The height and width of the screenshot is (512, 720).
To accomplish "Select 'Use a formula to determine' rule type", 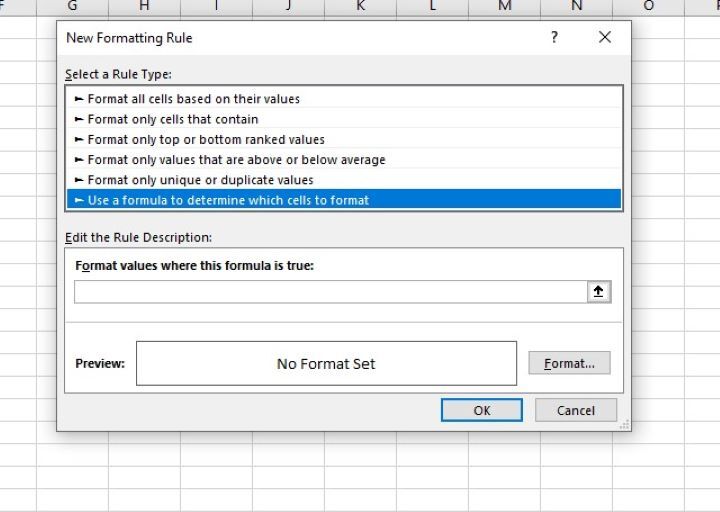I will point(228,200).
